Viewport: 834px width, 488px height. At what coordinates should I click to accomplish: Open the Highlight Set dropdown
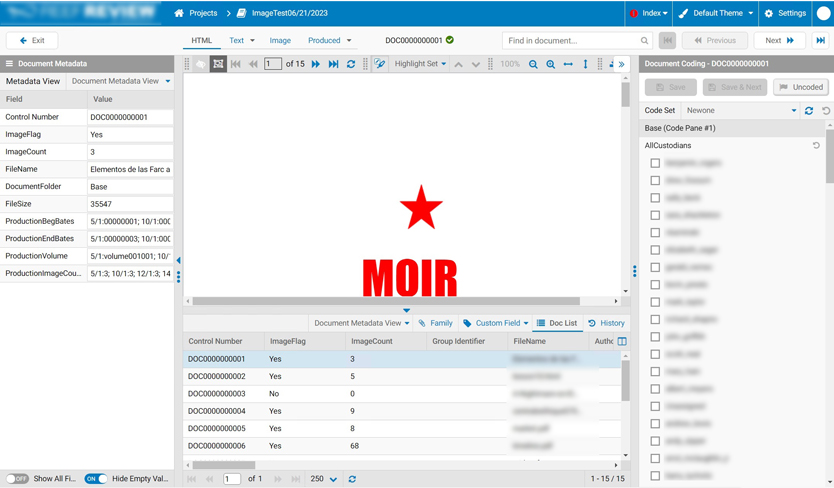pyautogui.click(x=420, y=64)
